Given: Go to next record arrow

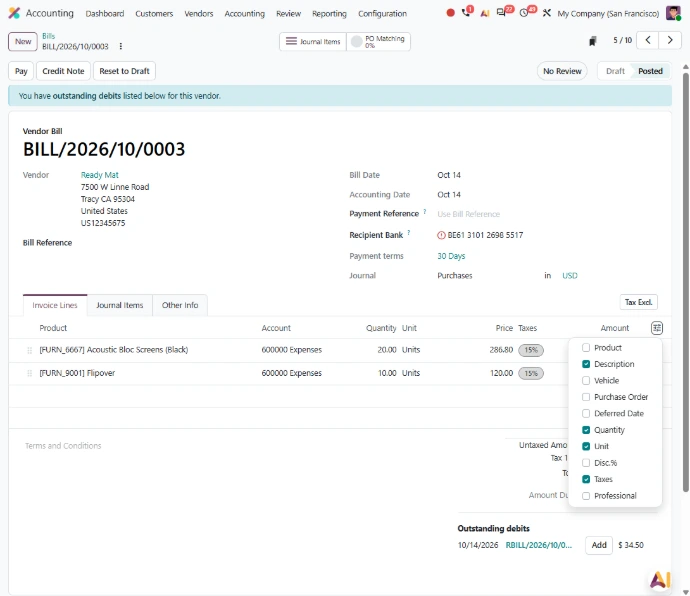Looking at the screenshot, I should (x=670, y=40).
